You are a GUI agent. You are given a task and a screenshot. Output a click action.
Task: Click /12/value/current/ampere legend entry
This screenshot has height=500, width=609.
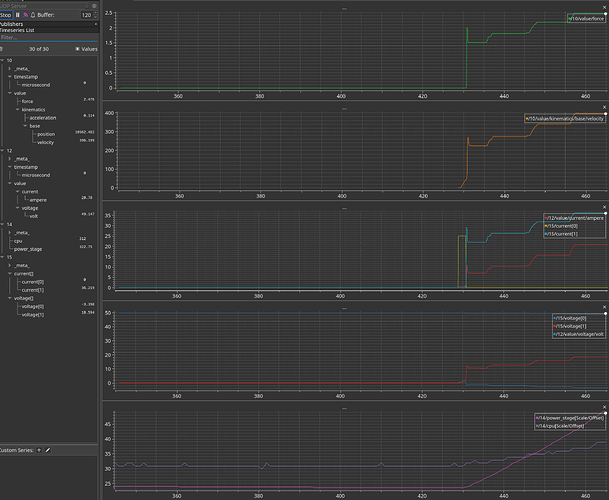pos(574,218)
